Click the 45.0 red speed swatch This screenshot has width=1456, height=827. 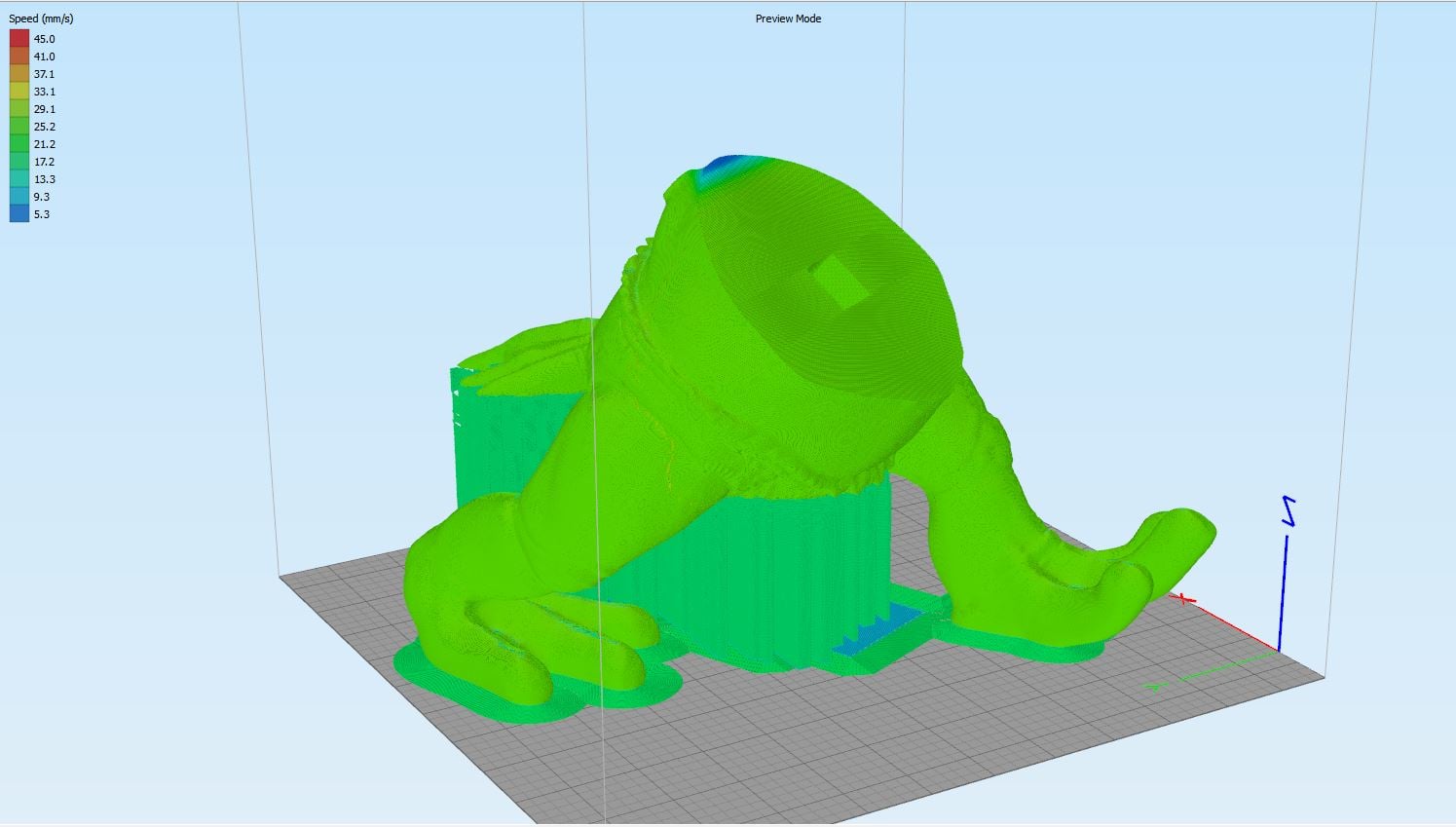(x=19, y=39)
